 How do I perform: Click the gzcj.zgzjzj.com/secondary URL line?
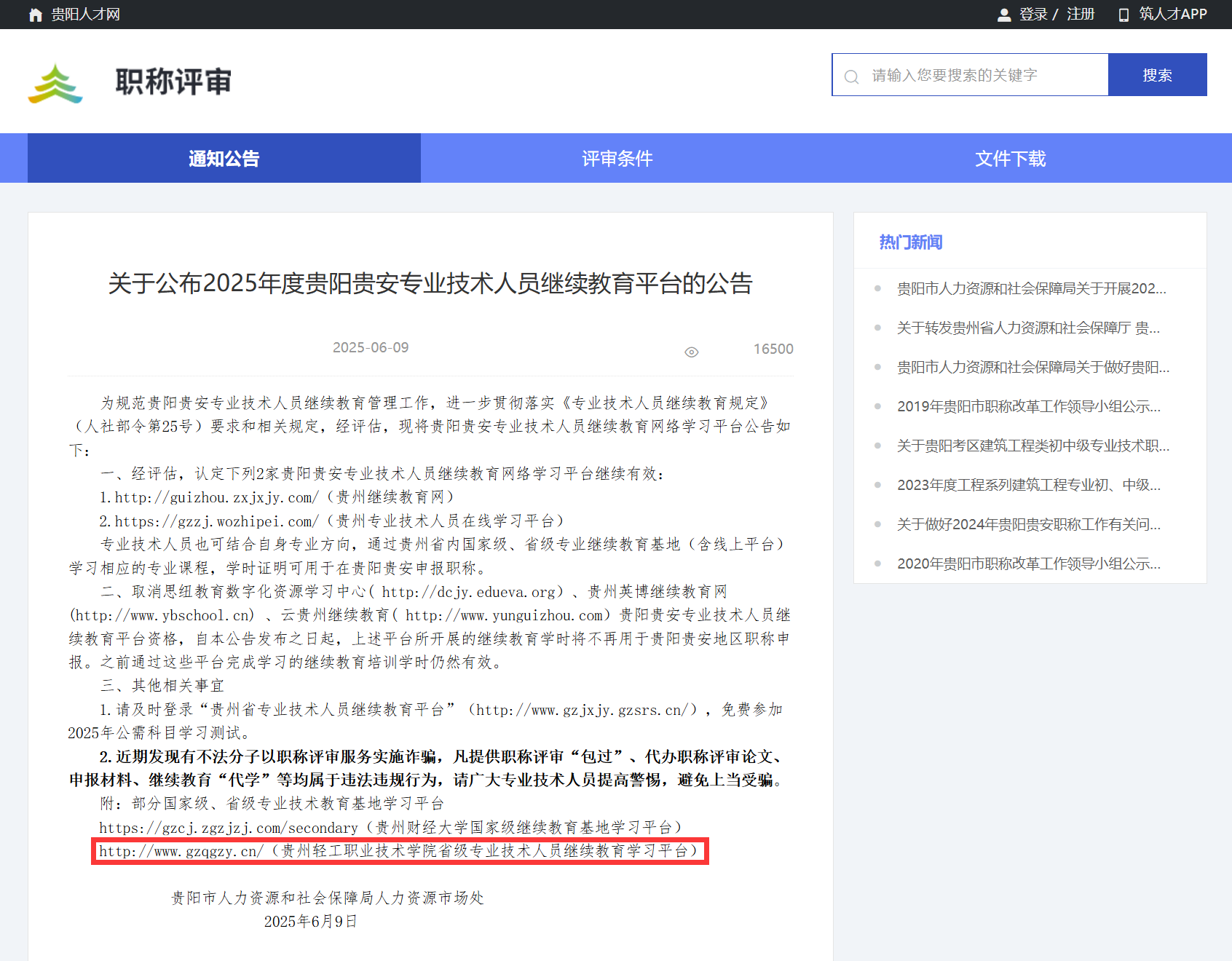(x=391, y=828)
